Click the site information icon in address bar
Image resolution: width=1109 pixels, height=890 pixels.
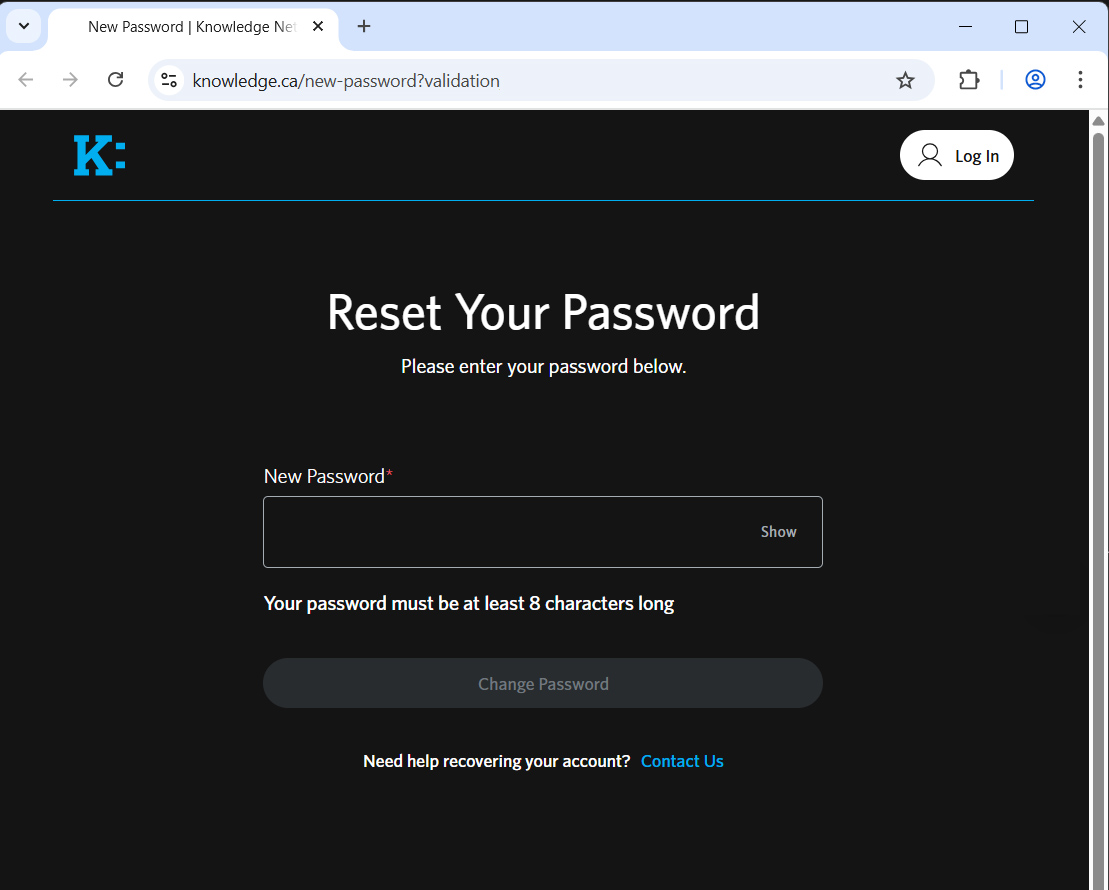click(x=170, y=81)
